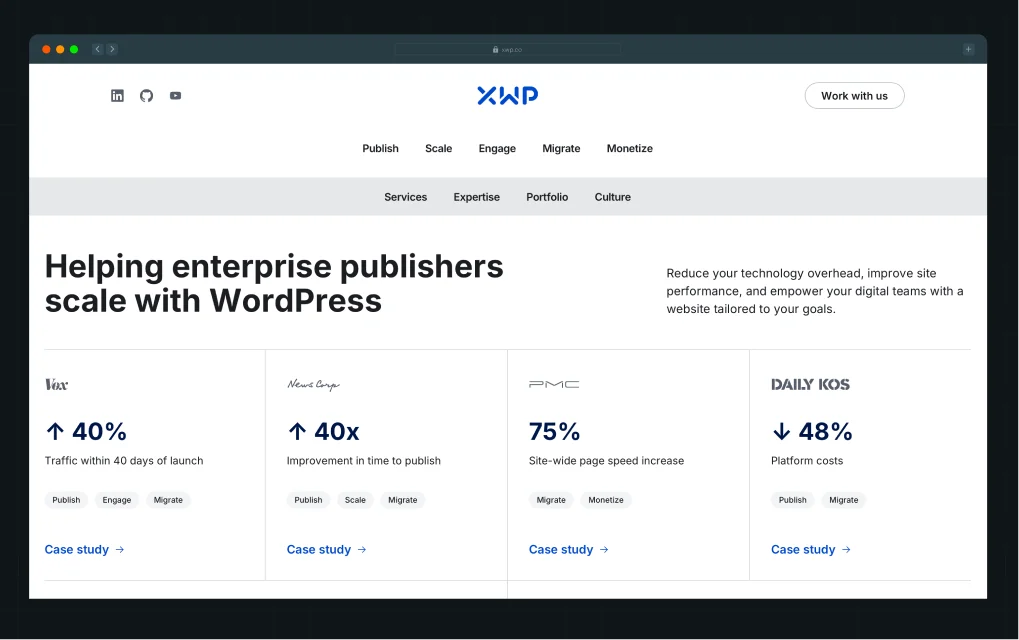
Task: Click the Migrate tag on News Corp card
Action: click(403, 500)
